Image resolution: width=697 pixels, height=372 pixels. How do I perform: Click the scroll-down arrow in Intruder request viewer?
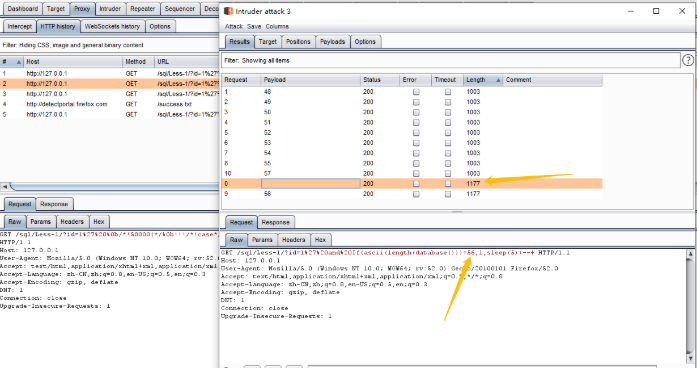point(690,359)
